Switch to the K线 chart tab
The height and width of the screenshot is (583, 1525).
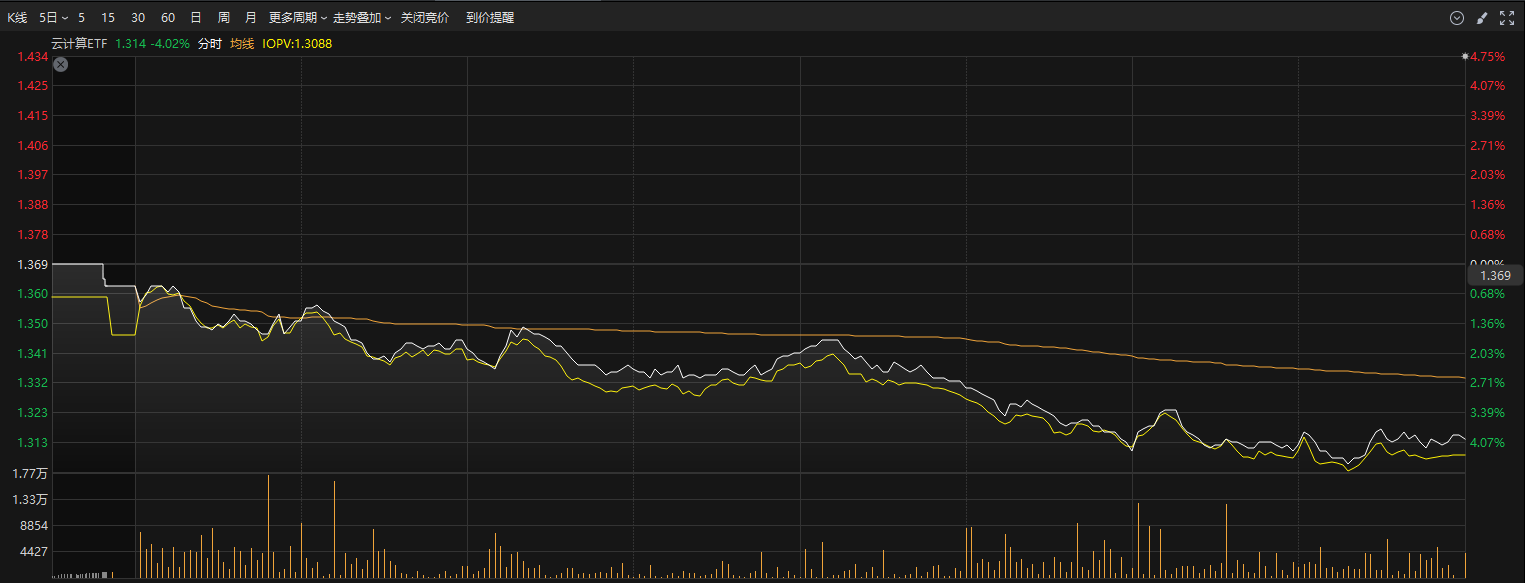[x=18, y=18]
